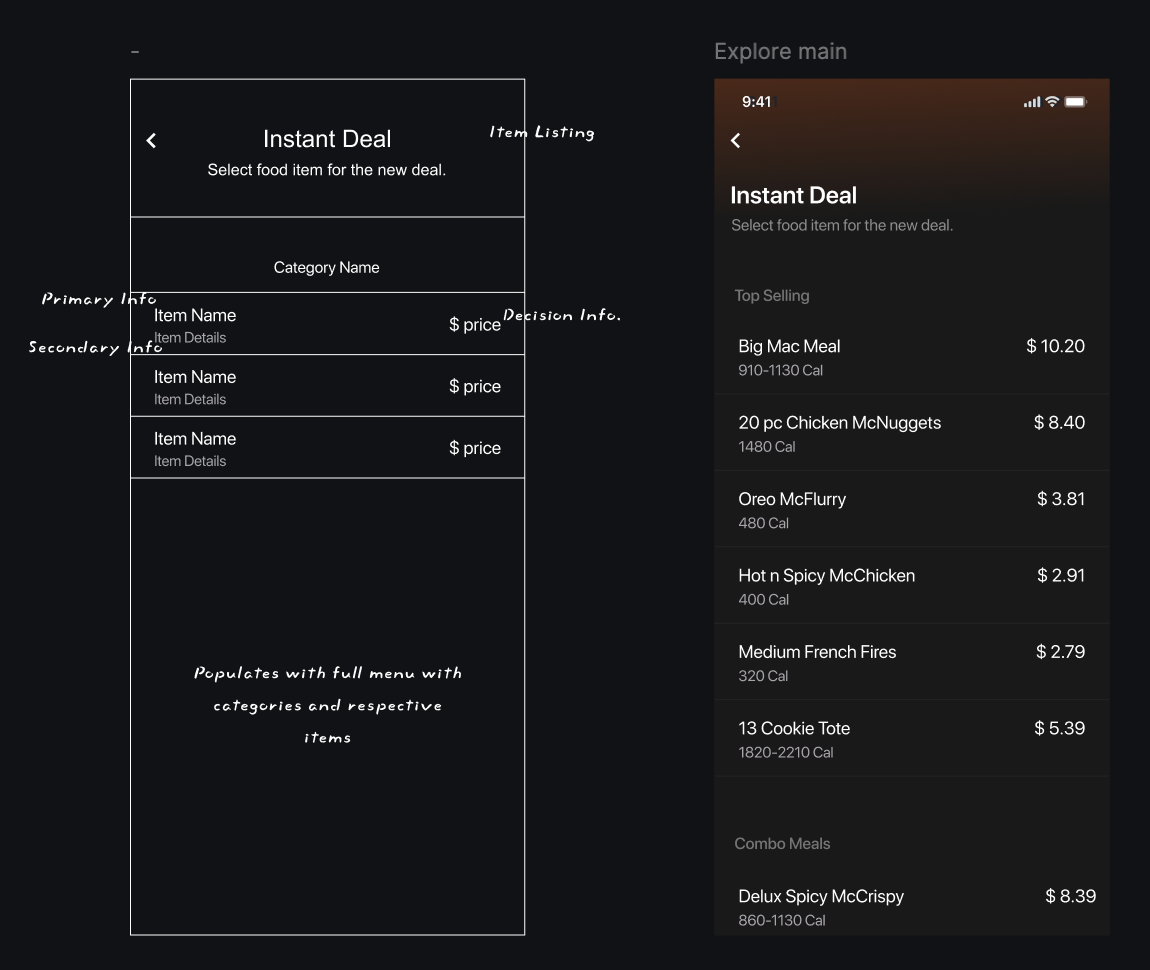
Task: Click the 1820-2210 Cal detail text
Action: coord(785,752)
